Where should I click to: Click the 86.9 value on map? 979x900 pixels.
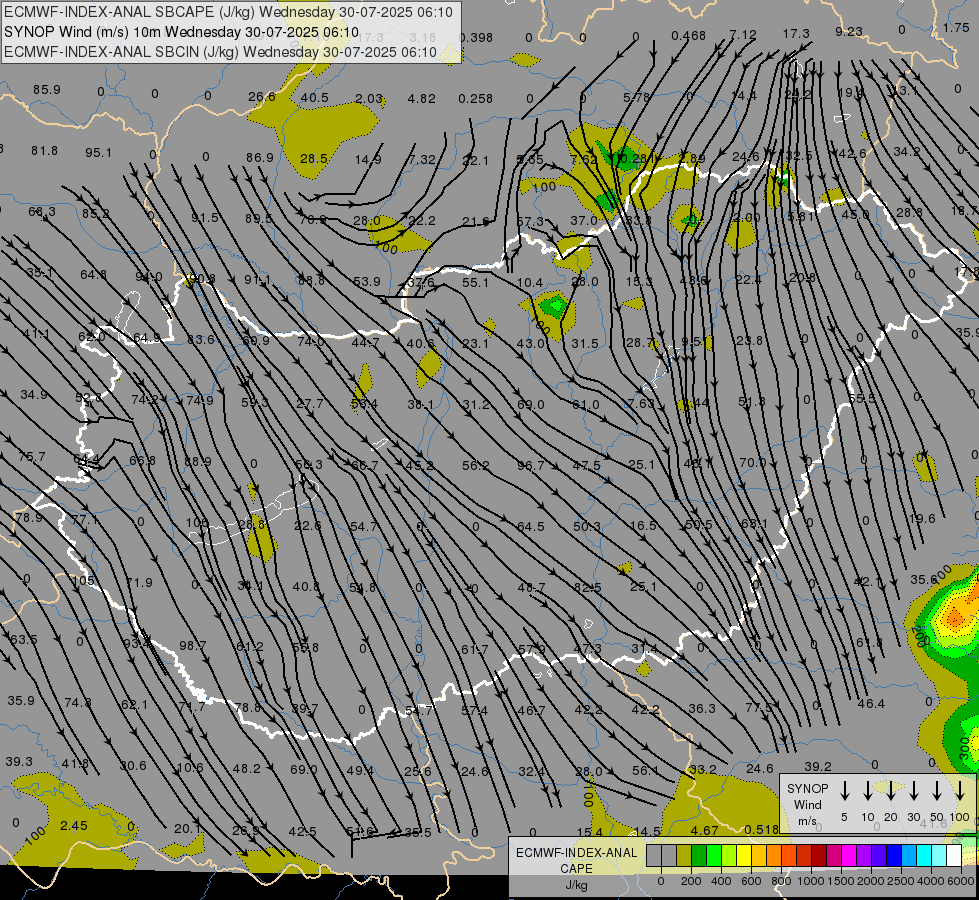click(260, 157)
